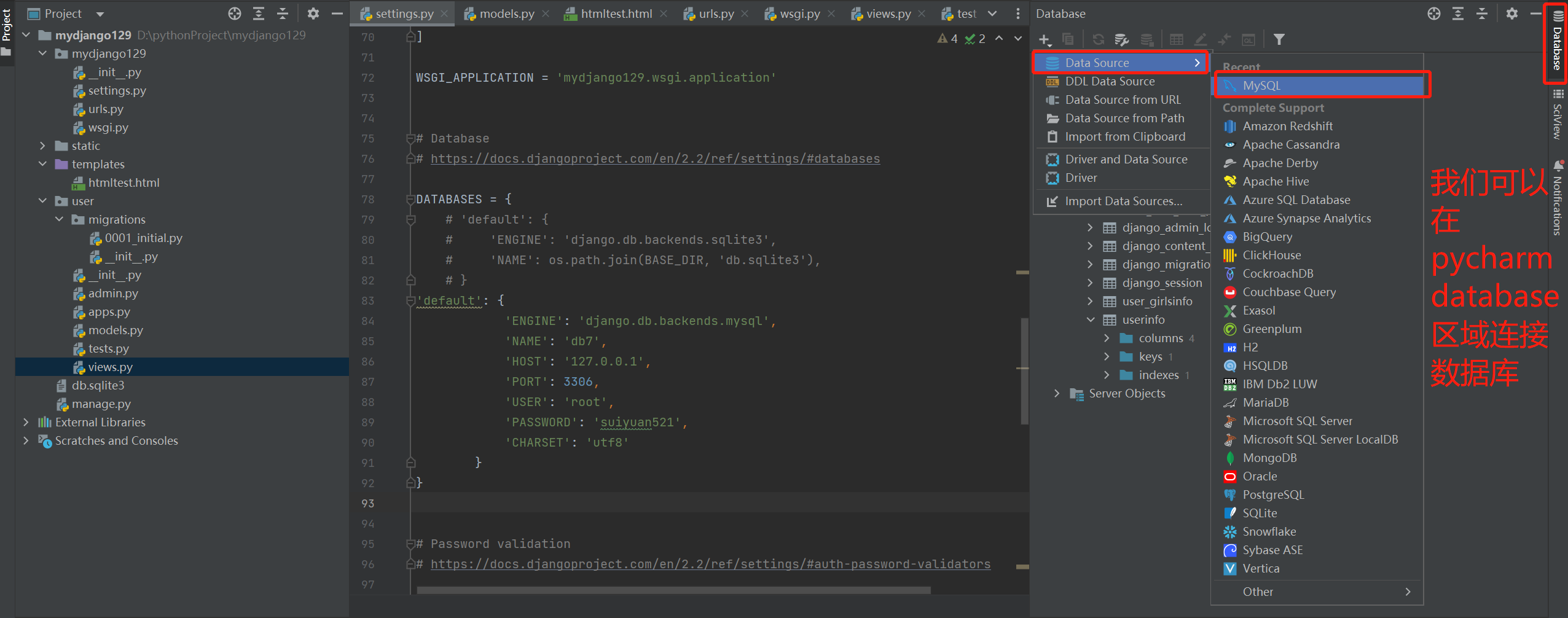Open the query console icon in Database toolbar
The image size is (1568, 618).
1248,39
